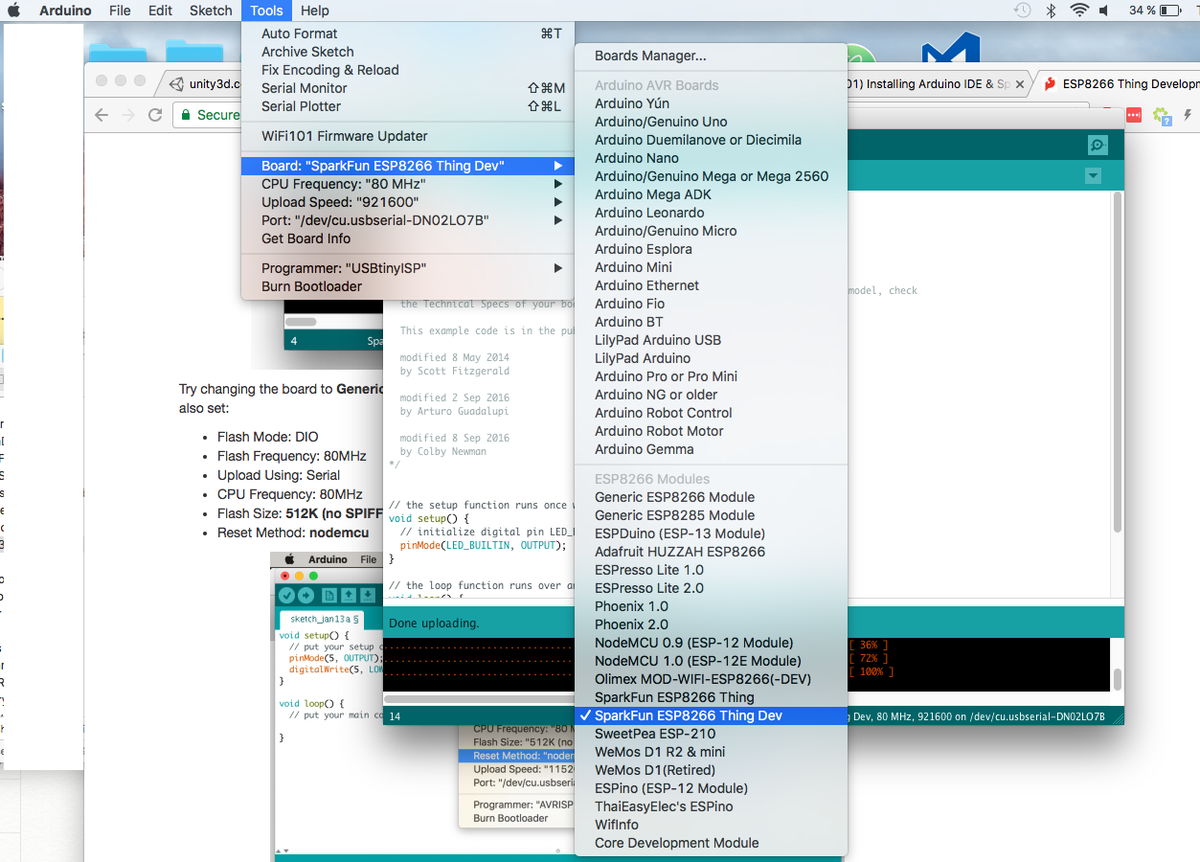Select Arduino Leonardo board
Screen dimensions: 1200x862
click(x=711, y=213)
